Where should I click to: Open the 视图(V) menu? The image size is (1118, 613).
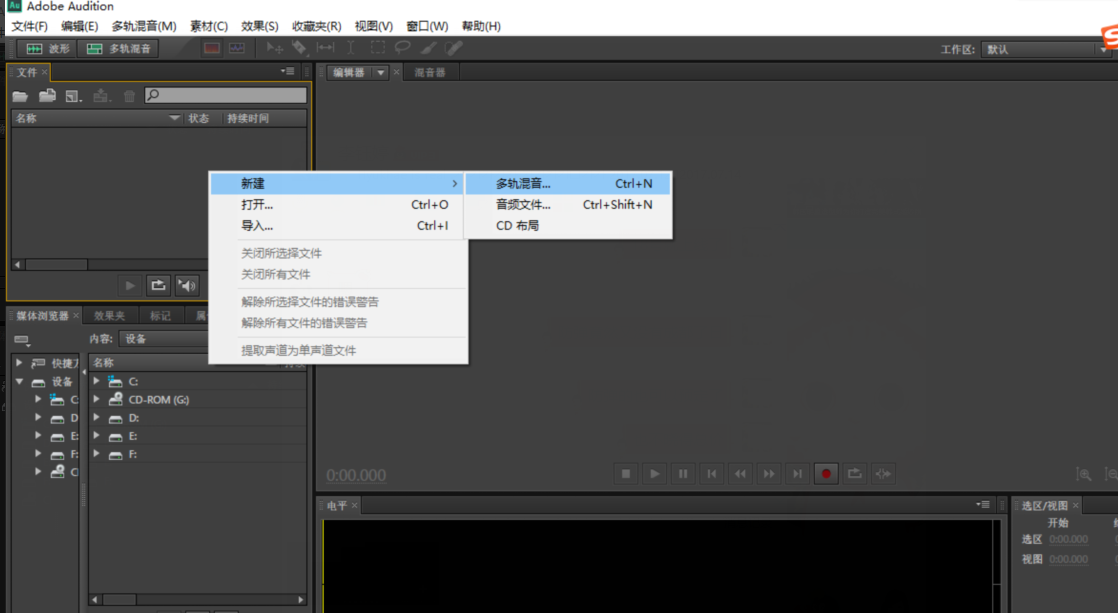[374, 26]
